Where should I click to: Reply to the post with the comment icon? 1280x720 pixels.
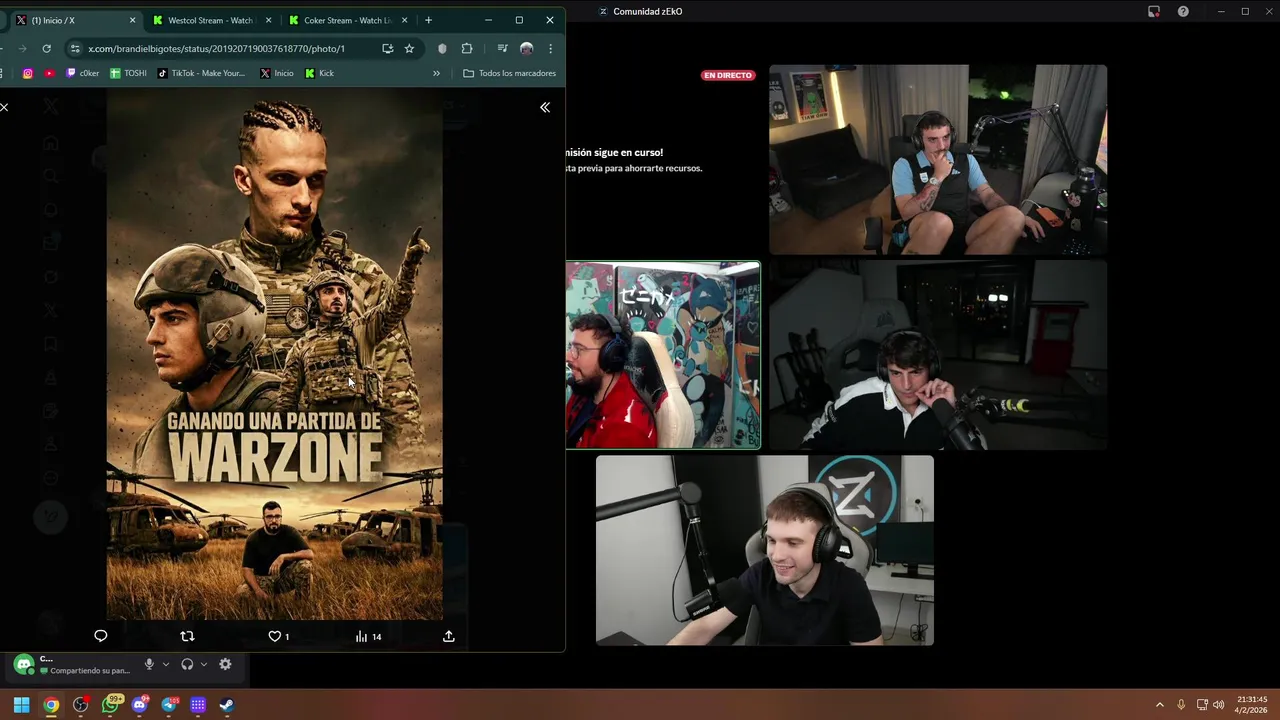coord(100,636)
